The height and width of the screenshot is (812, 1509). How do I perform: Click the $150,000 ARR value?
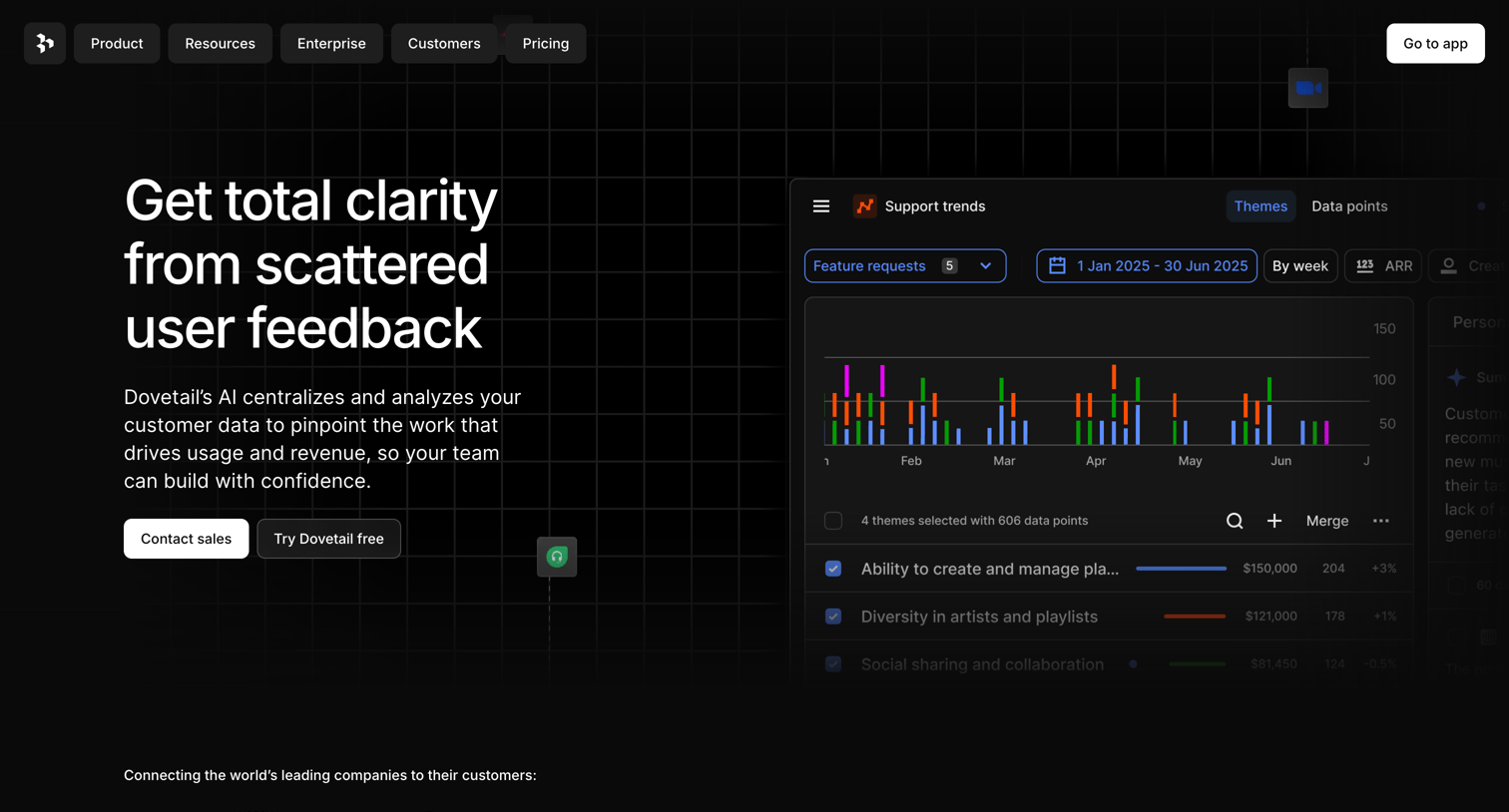coord(1269,569)
